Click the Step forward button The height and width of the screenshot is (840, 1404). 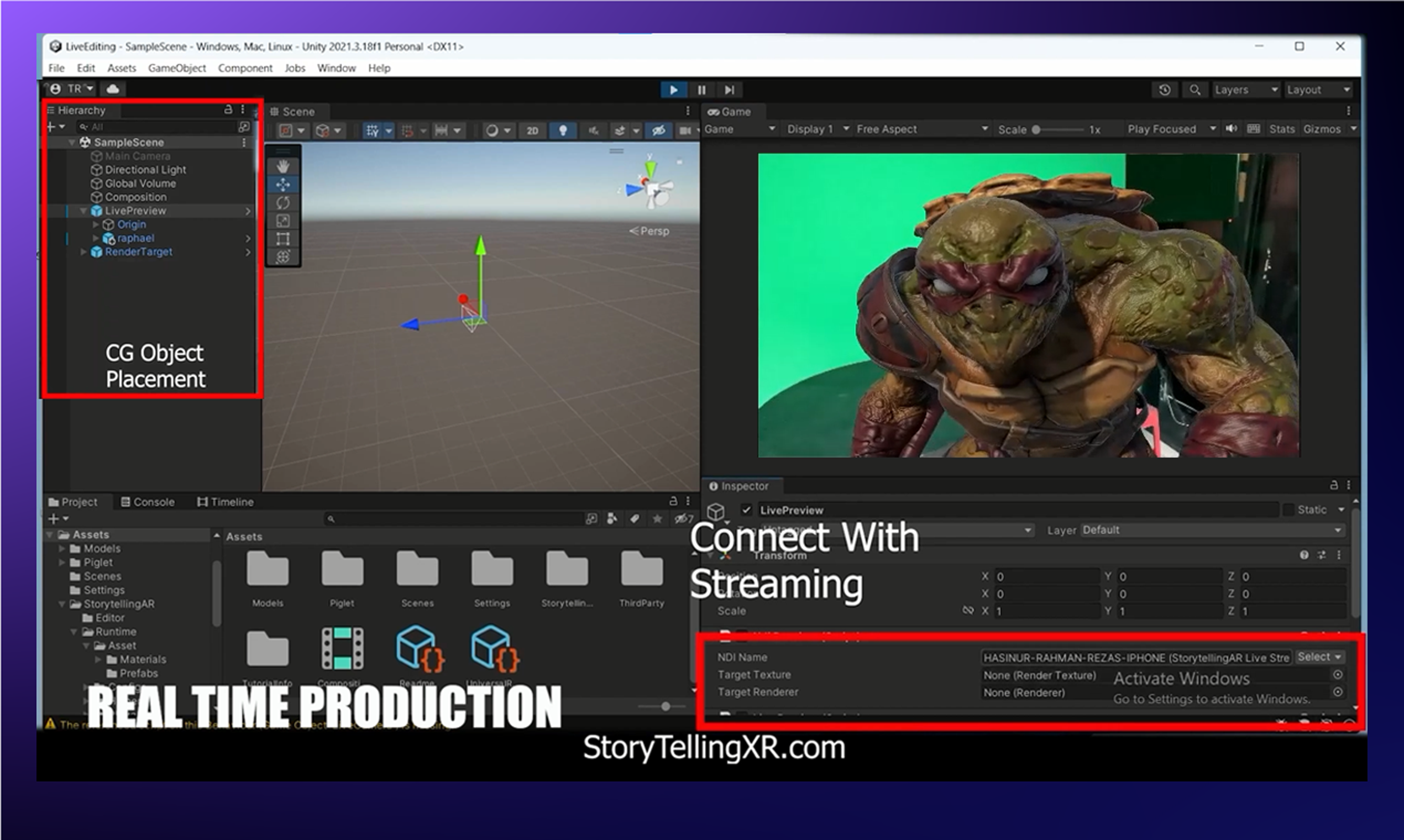point(730,90)
